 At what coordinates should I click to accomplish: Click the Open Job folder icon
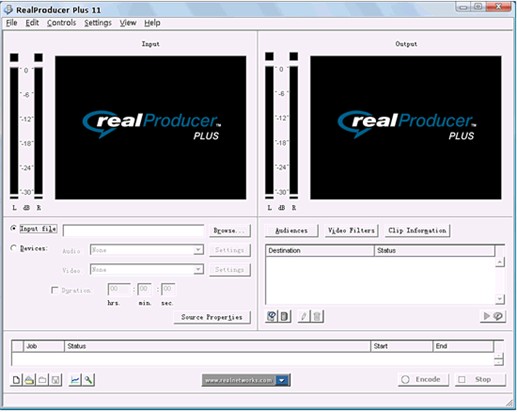click(x=29, y=380)
